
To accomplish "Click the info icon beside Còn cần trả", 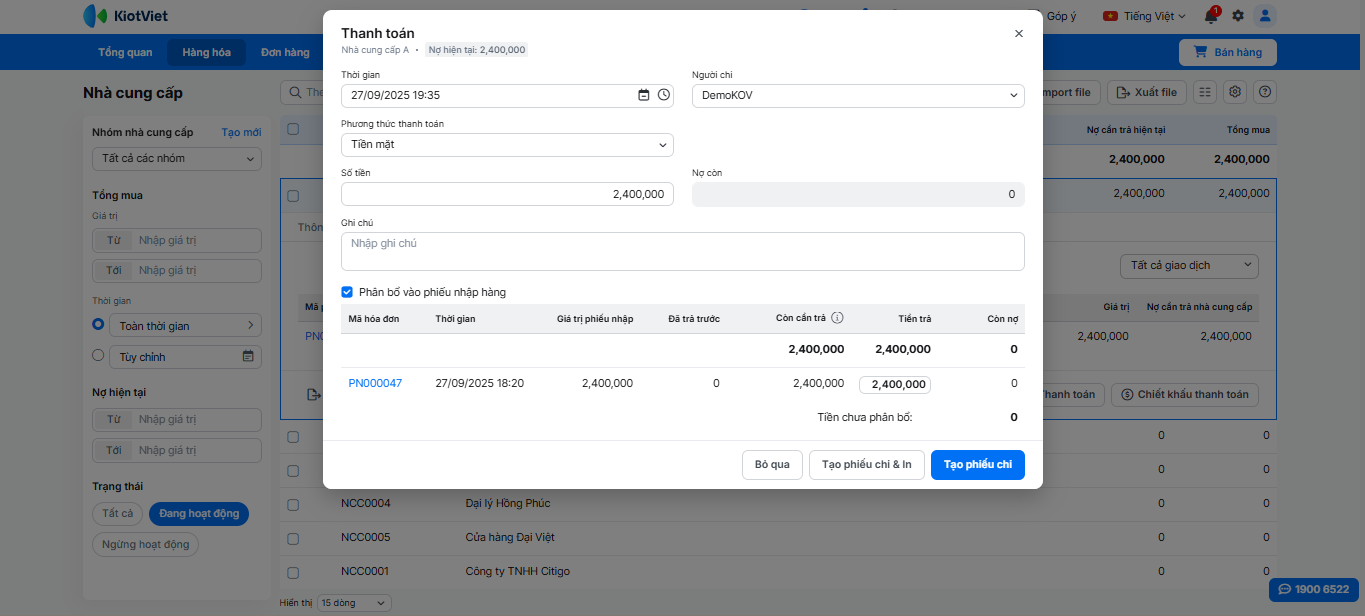I will [x=837, y=318].
